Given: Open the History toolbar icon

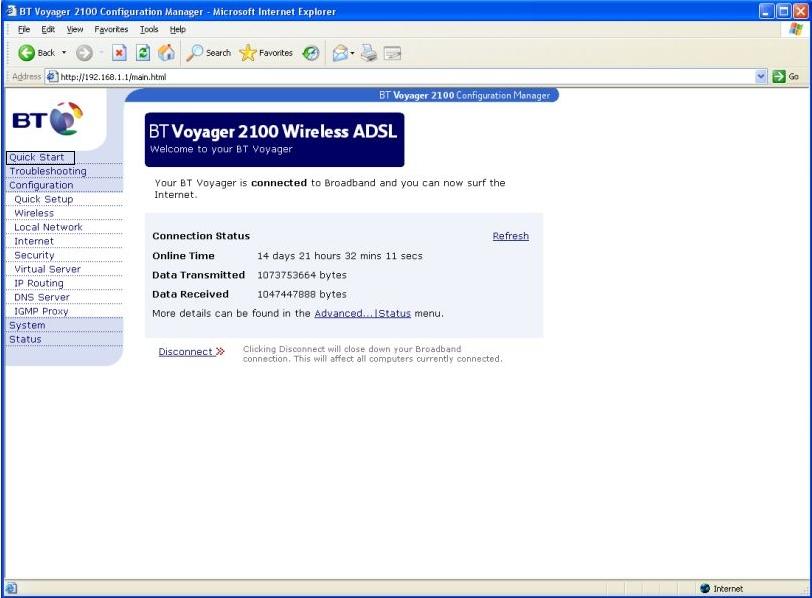Looking at the screenshot, I should point(311,53).
